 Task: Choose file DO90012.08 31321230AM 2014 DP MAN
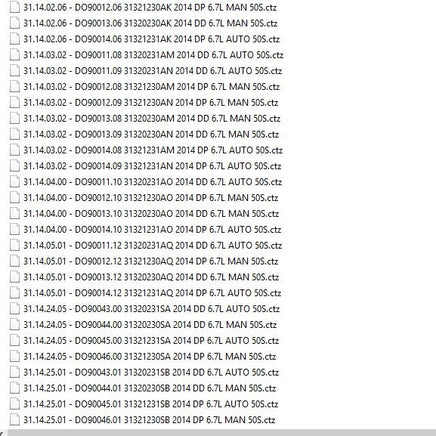click(x=151, y=87)
